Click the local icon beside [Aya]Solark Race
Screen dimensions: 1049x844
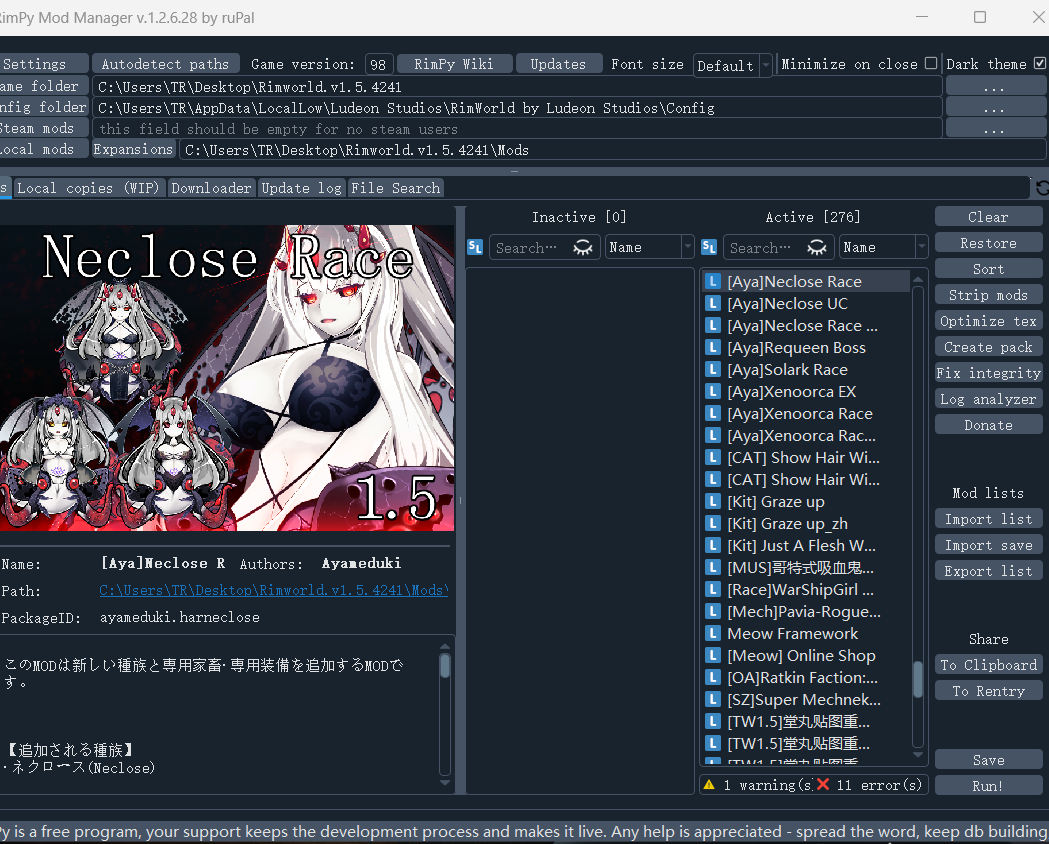(x=713, y=370)
